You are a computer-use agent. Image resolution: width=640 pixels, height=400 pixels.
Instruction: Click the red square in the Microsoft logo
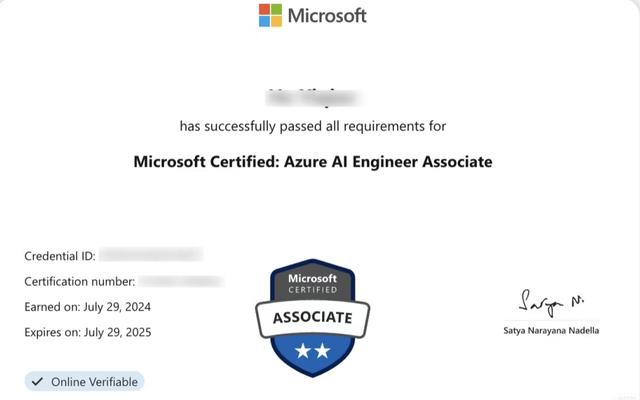click(264, 9)
